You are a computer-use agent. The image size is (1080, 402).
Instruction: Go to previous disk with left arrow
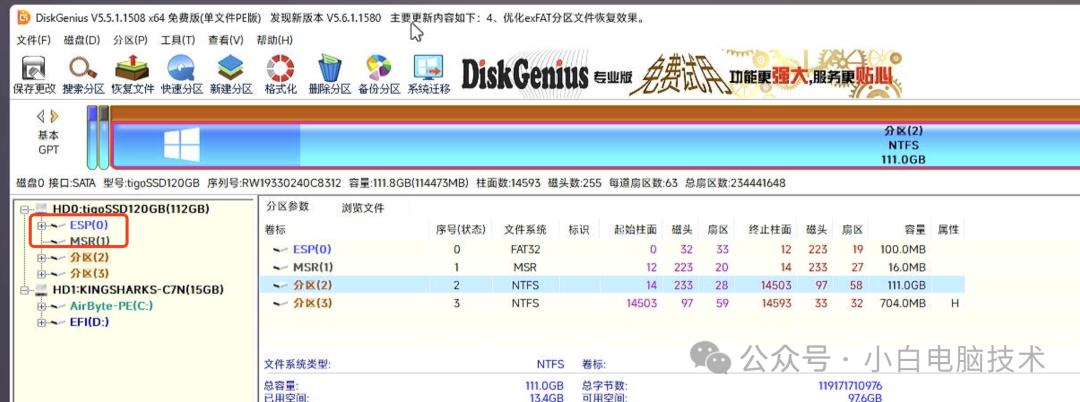[x=41, y=116]
